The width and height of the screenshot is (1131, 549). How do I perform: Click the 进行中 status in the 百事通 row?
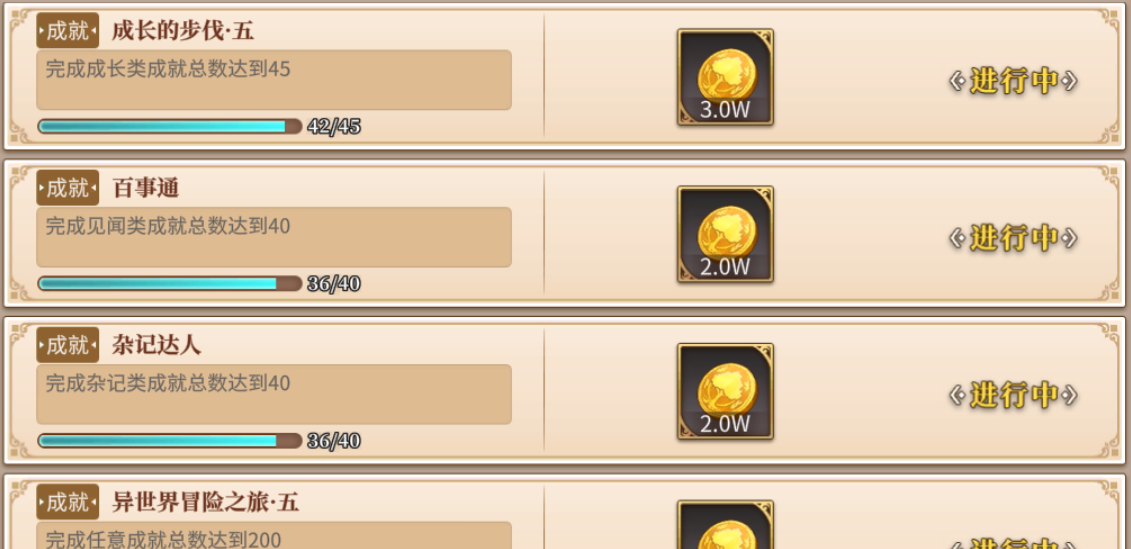click(1013, 238)
